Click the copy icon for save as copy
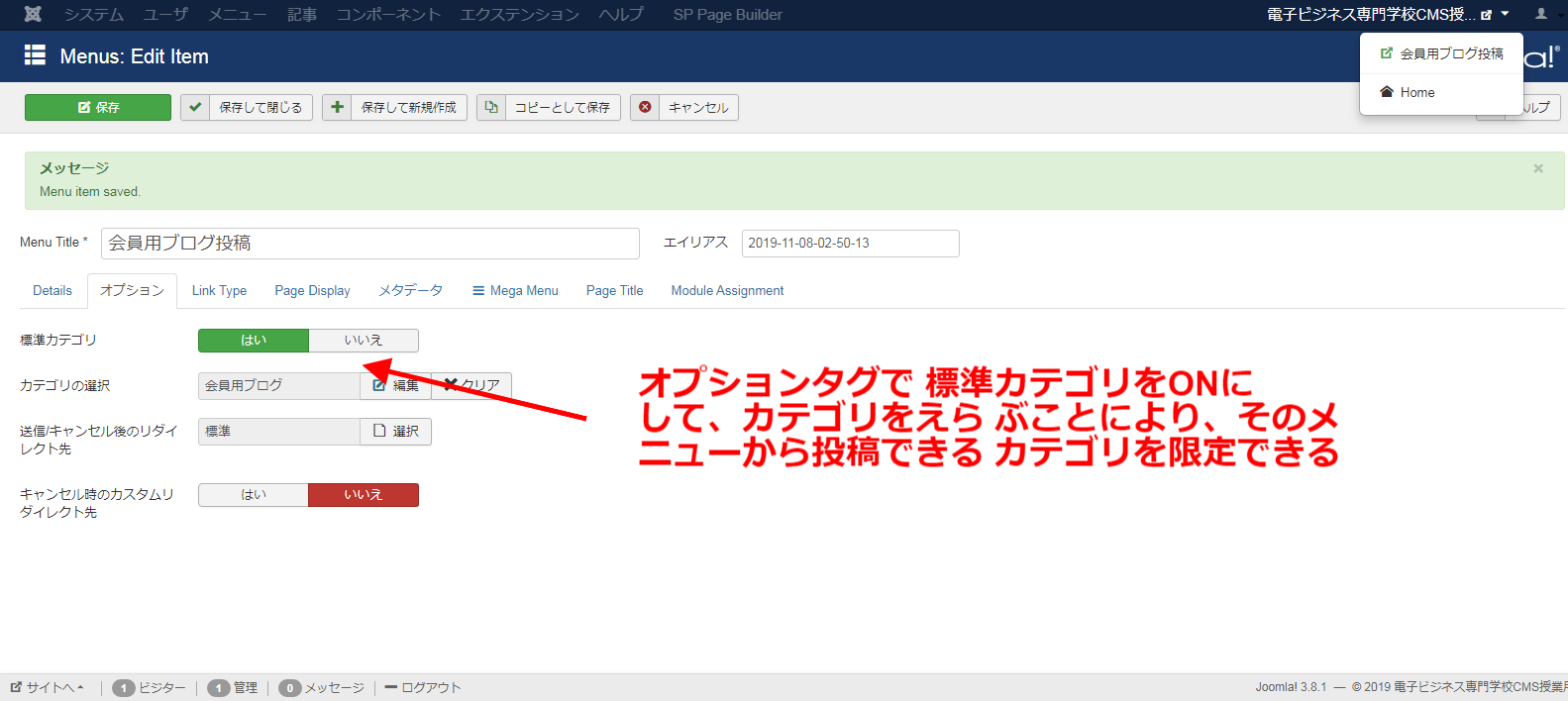The image size is (1568, 701). click(x=491, y=107)
